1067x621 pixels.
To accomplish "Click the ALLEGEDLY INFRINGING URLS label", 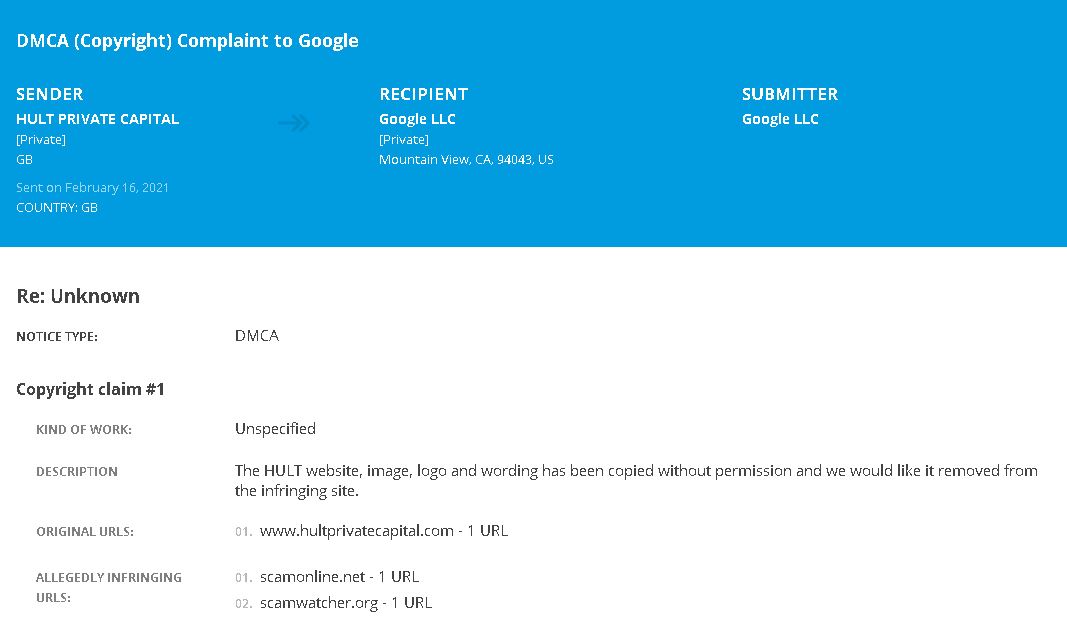I will 109,587.
